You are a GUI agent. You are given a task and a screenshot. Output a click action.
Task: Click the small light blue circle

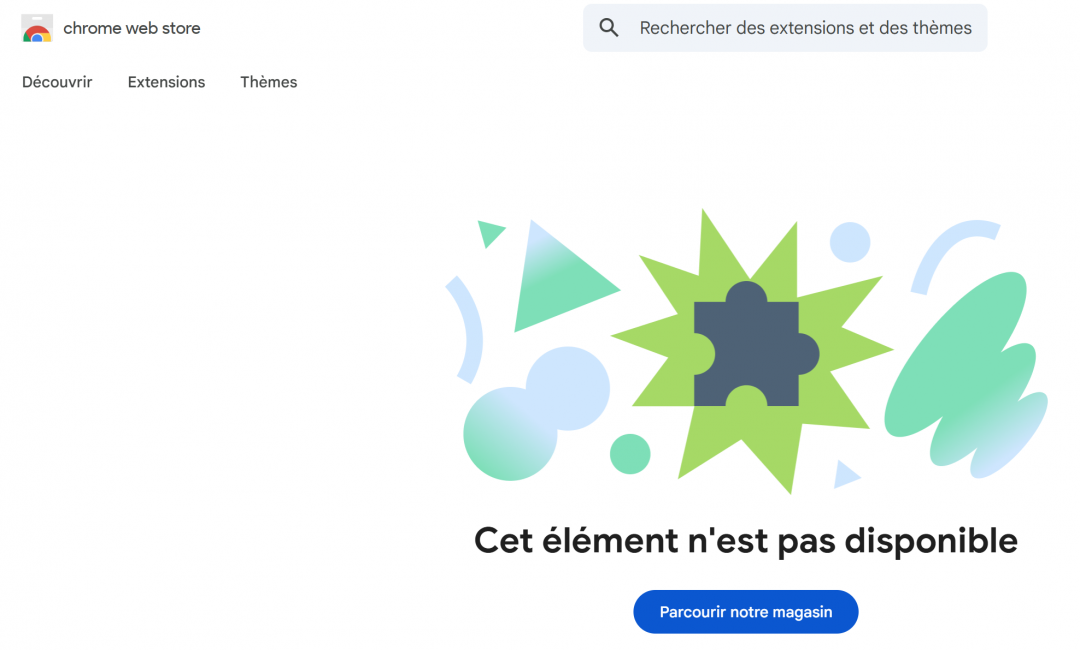pos(850,242)
